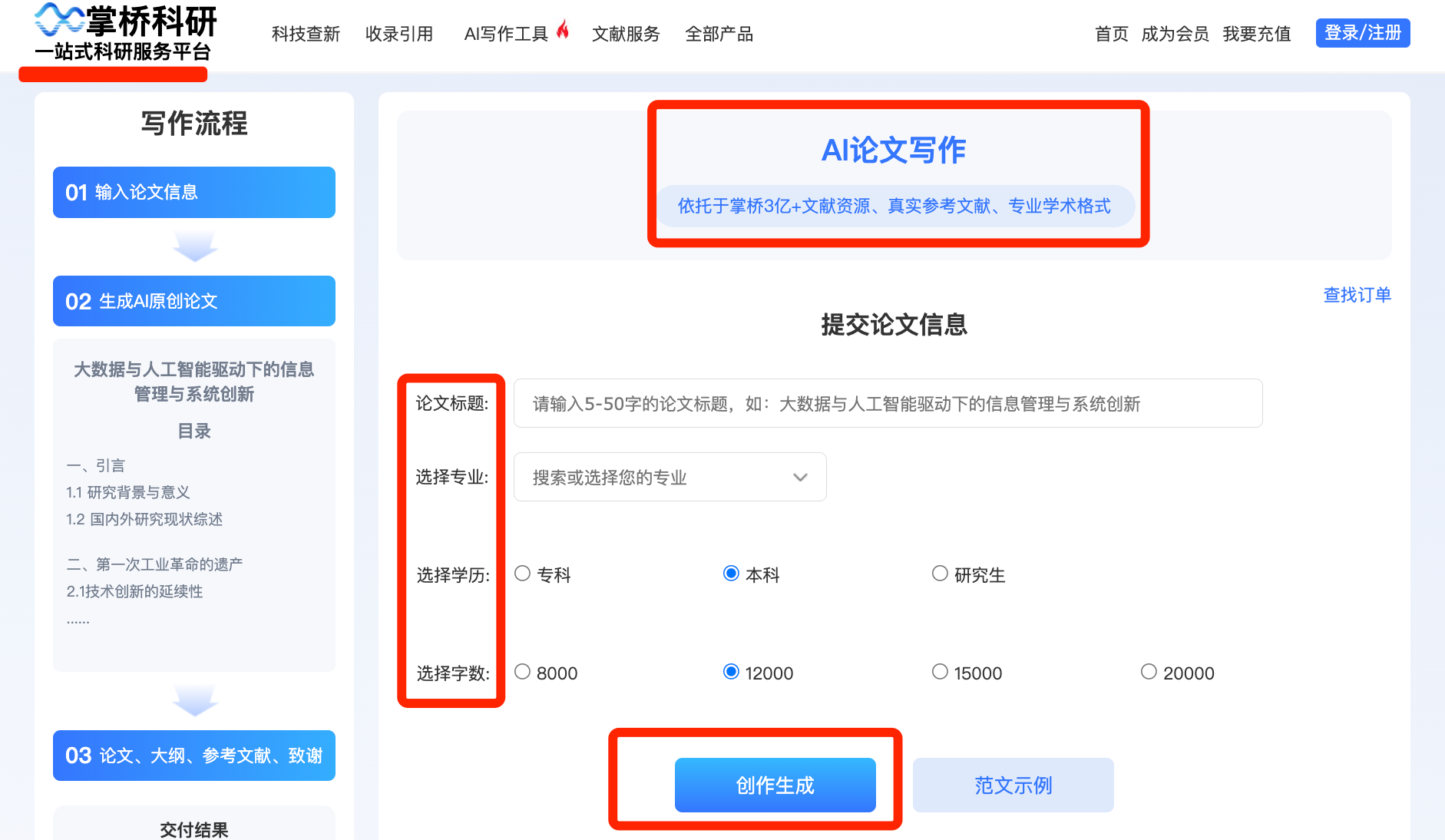
Task: Click 成为会员 link
Action: coord(1175,34)
